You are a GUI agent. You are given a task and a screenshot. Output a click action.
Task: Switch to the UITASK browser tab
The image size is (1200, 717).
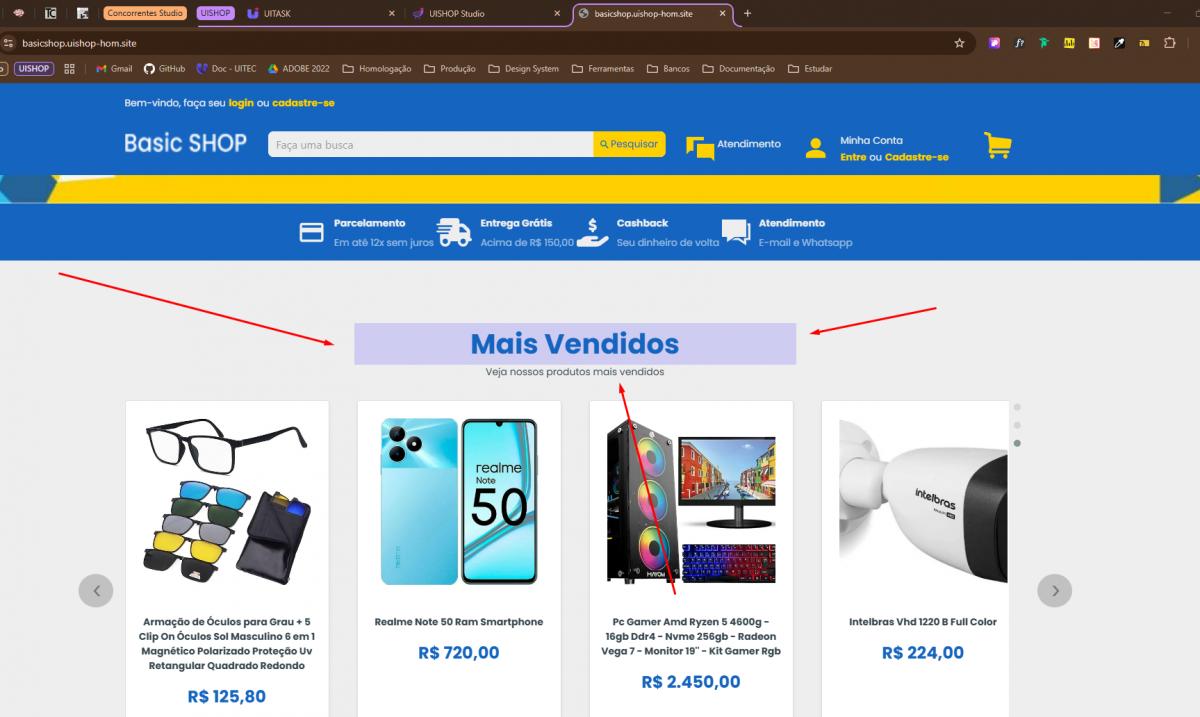point(320,14)
